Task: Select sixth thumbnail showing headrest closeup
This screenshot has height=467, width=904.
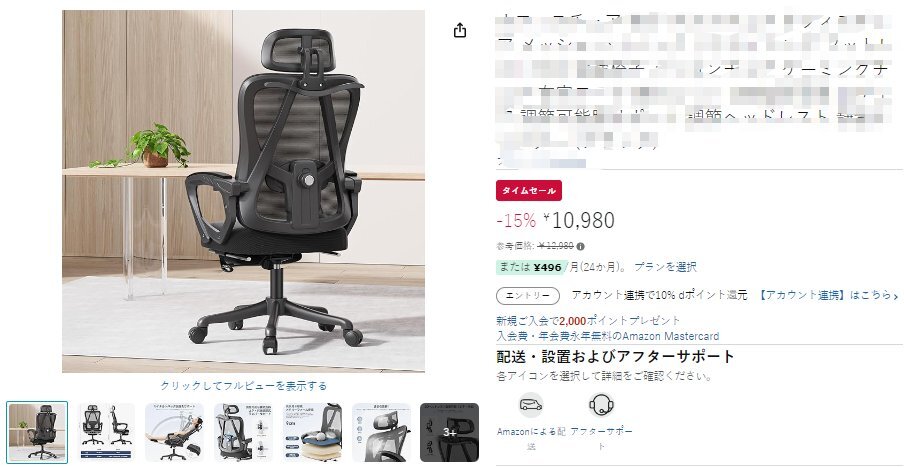Action: [x=381, y=432]
